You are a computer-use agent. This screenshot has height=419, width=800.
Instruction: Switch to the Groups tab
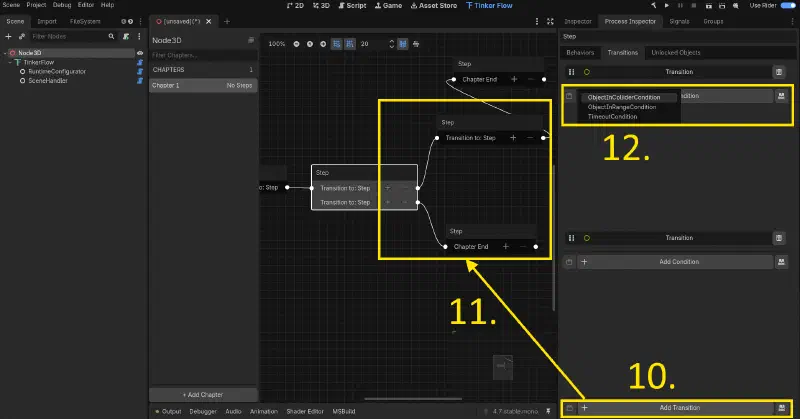coord(713,21)
